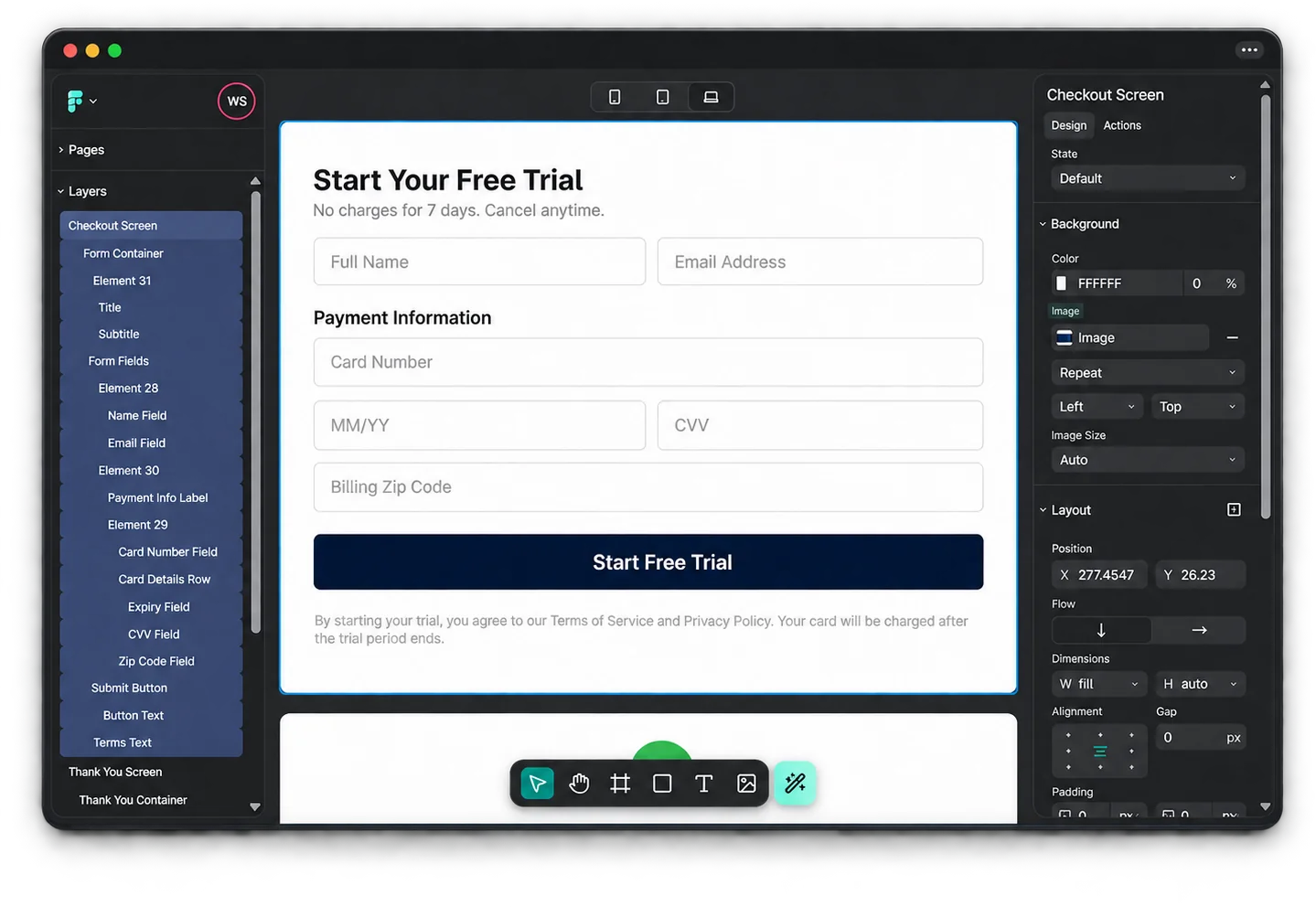Select the rectangle shape tool
The width and height of the screenshot is (1316, 907).
point(663,784)
